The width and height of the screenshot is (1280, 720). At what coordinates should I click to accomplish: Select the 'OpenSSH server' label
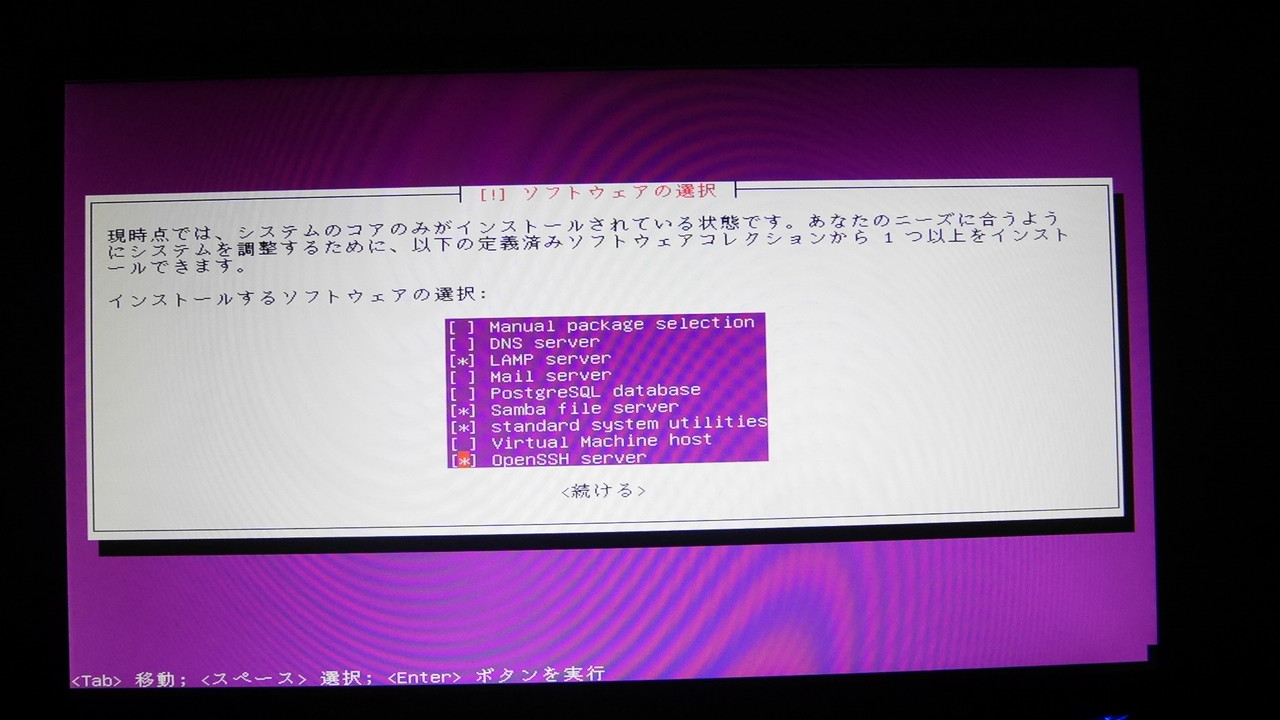pos(568,459)
